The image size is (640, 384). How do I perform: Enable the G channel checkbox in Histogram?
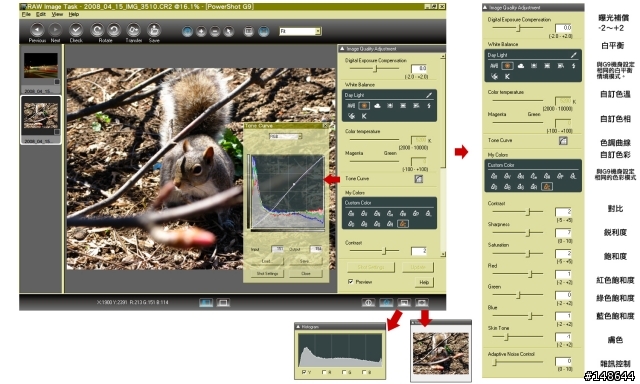pos(344,372)
